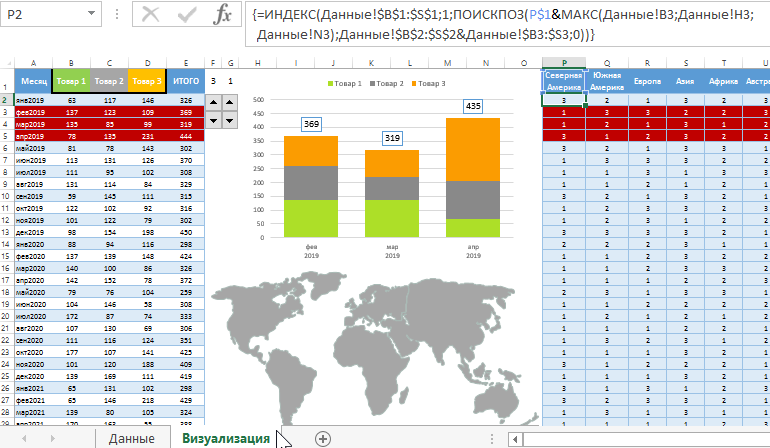The width and height of the screenshot is (770, 448).
Task: Click the Select All corner triangle
Action: click(x=7, y=62)
